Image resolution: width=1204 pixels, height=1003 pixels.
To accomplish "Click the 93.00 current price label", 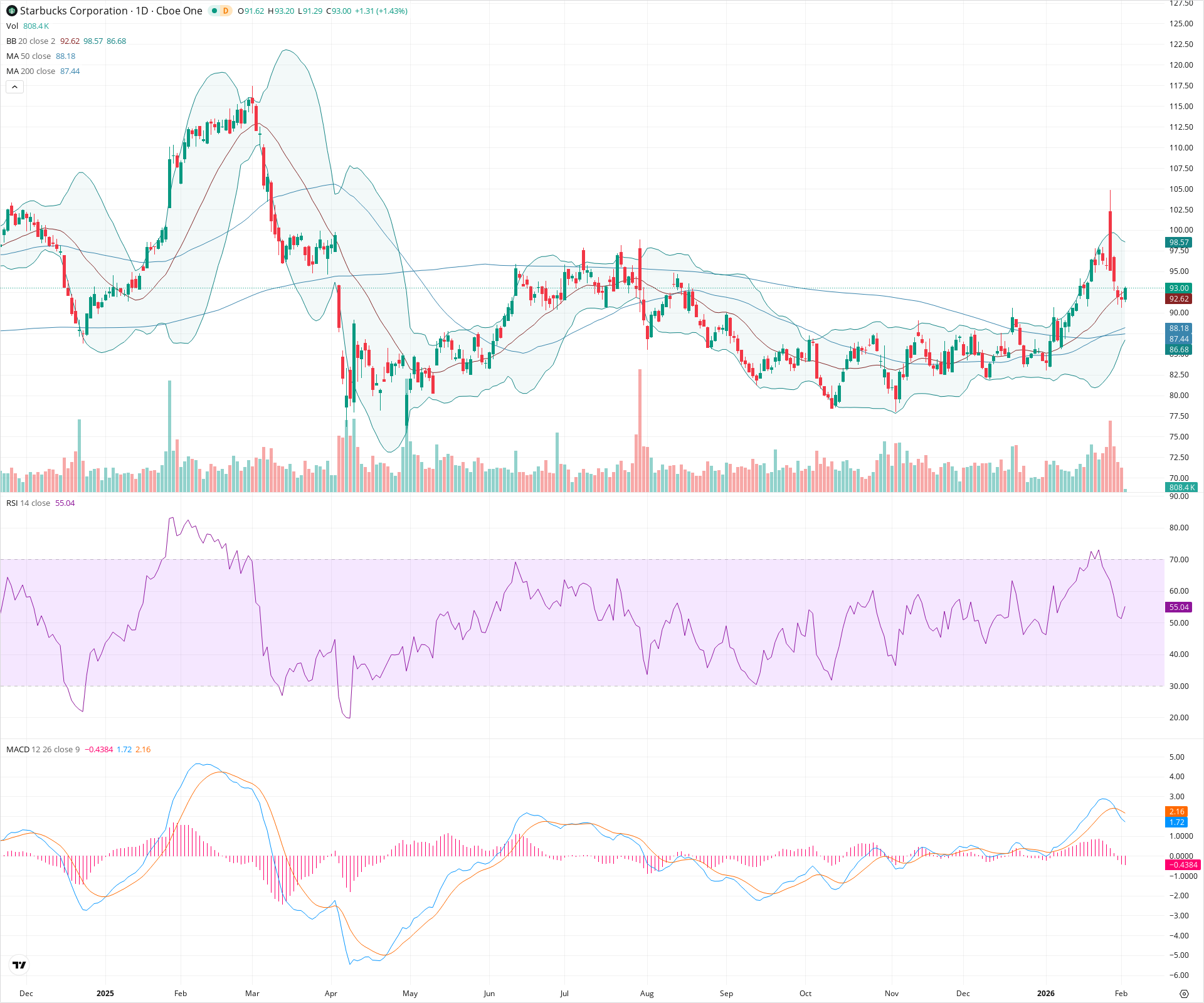I will pos(1178,288).
